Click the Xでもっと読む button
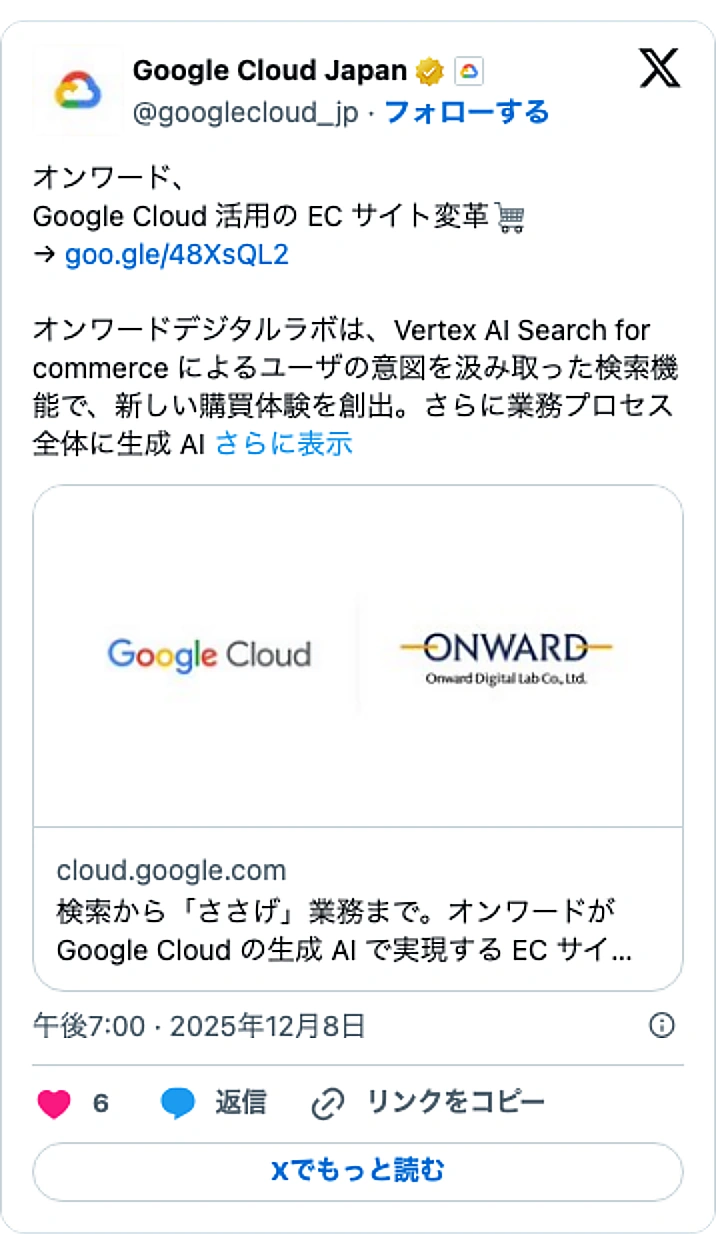The height and width of the screenshot is (1254, 716). click(357, 1171)
